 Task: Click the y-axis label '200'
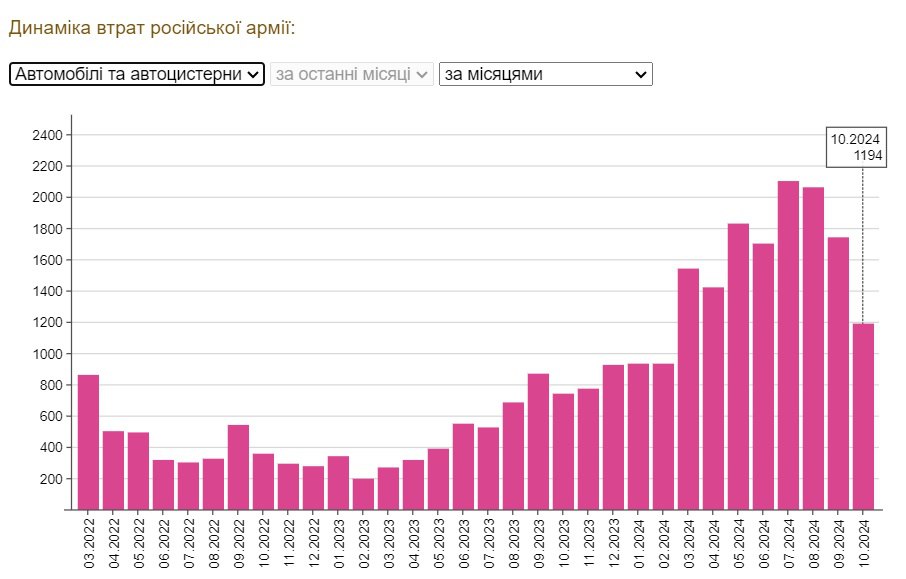pyautogui.click(x=51, y=479)
